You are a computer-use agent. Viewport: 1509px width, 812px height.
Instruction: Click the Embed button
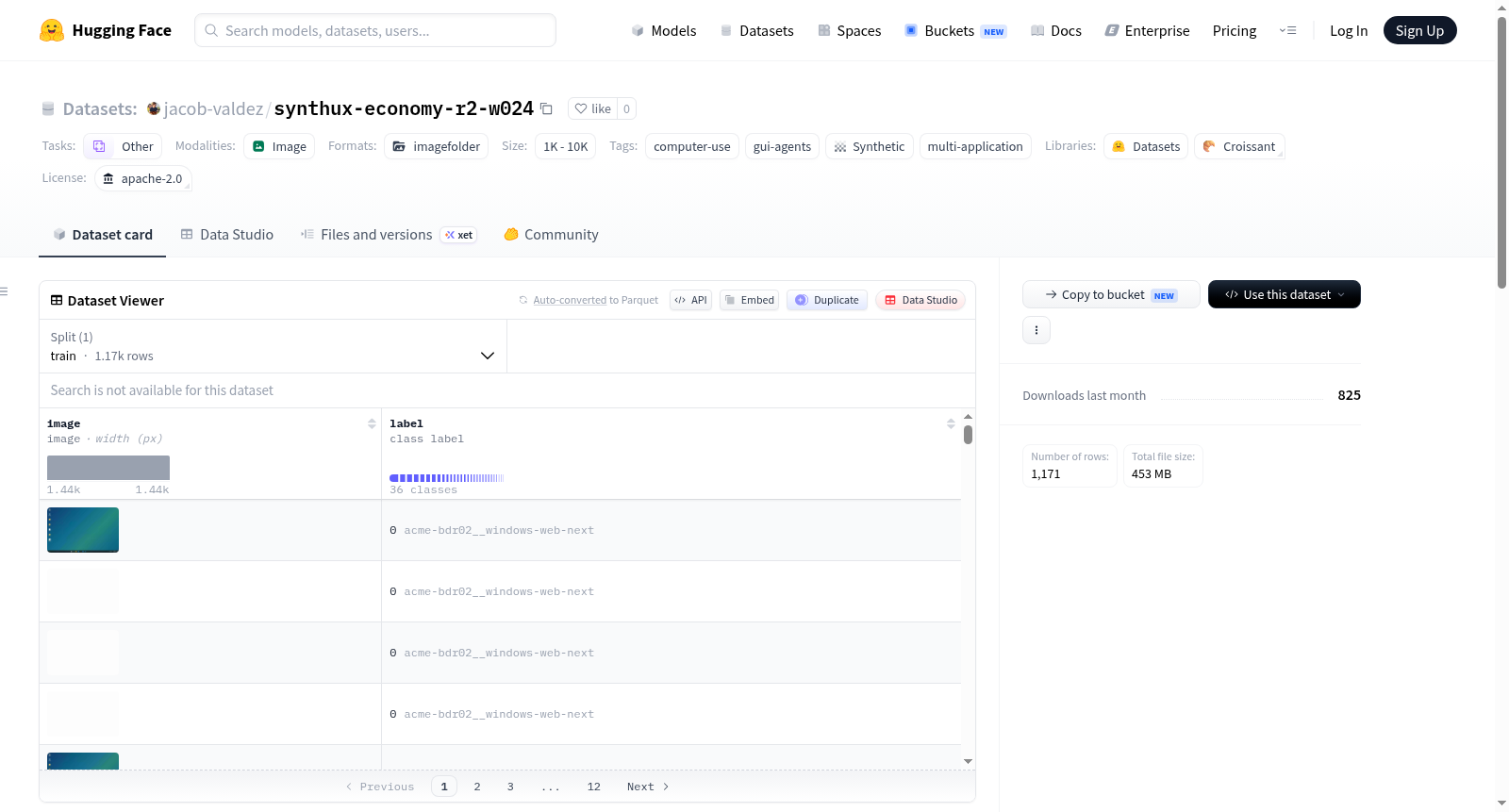click(x=750, y=300)
